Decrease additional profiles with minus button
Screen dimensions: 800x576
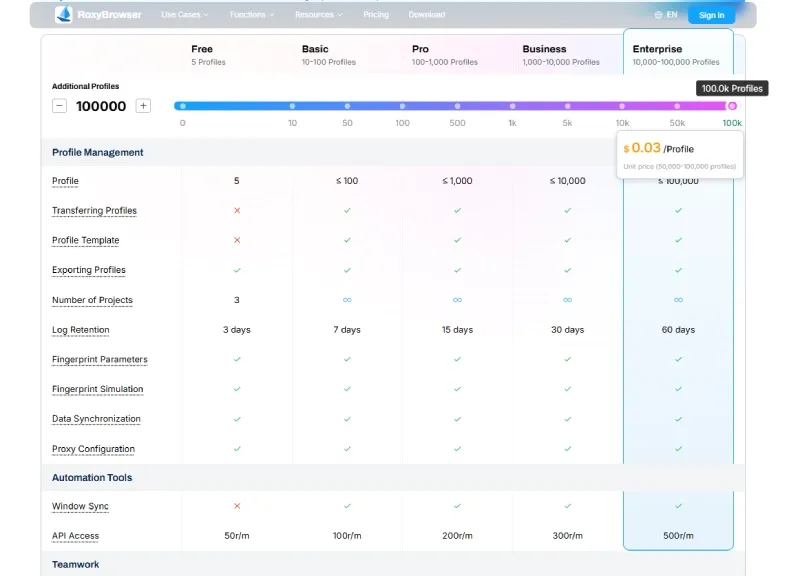click(x=60, y=106)
